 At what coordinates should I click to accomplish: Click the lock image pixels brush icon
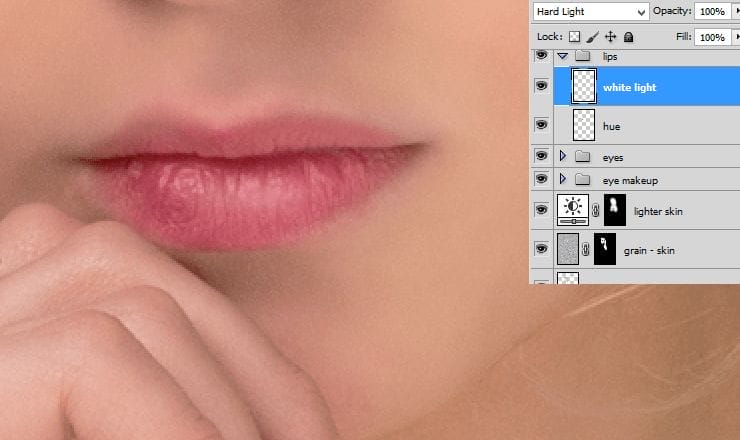(x=592, y=37)
